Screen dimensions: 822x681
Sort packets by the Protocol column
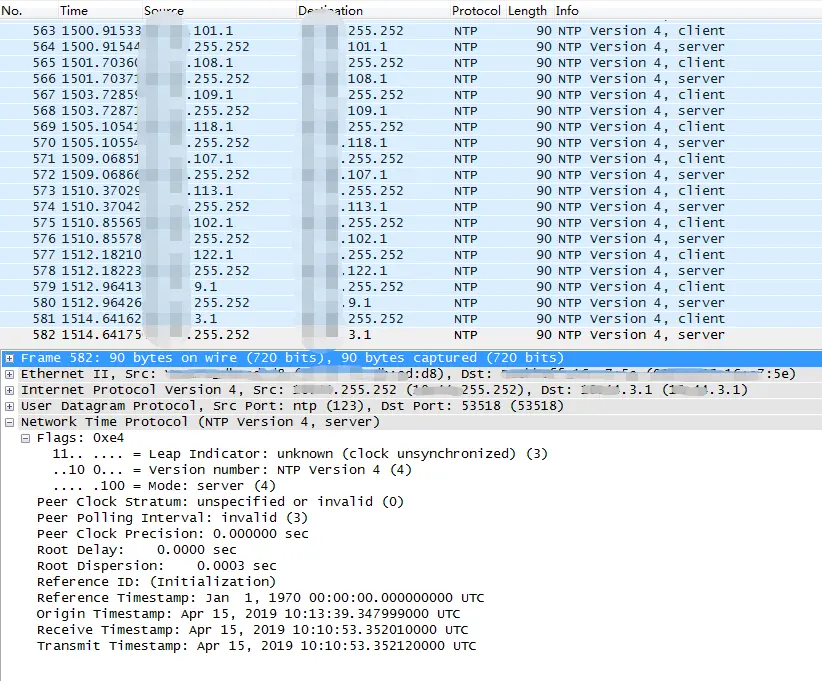coord(476,10)
